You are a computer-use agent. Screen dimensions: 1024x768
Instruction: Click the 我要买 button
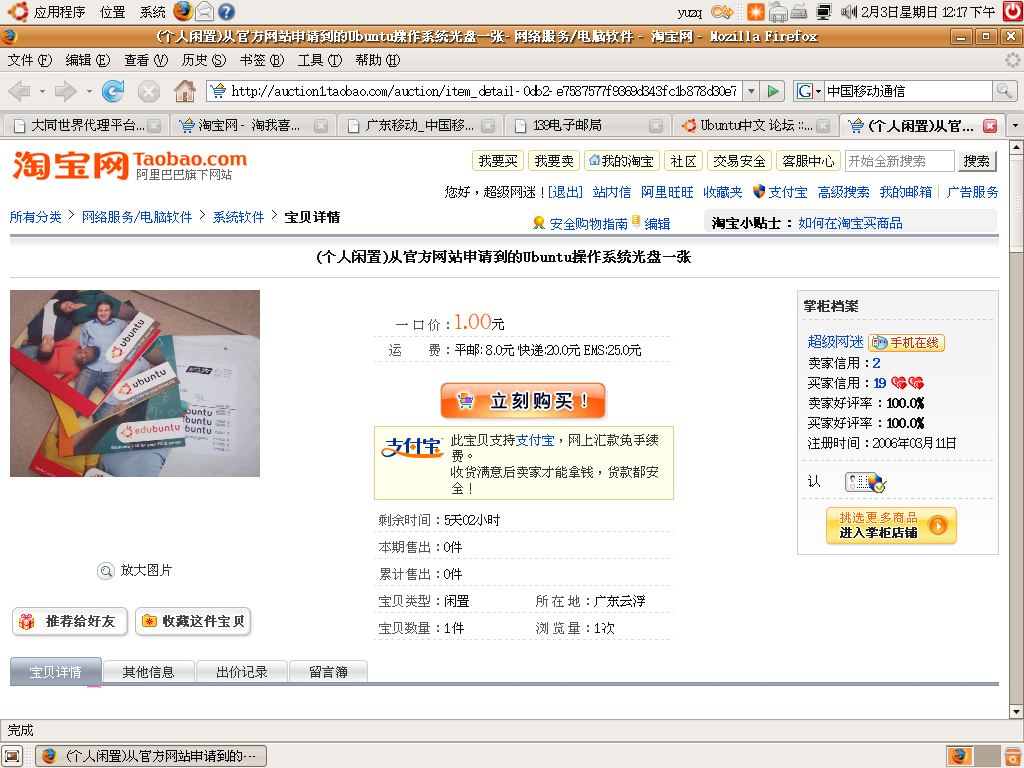pyautogui.click(x=498, y=161)
